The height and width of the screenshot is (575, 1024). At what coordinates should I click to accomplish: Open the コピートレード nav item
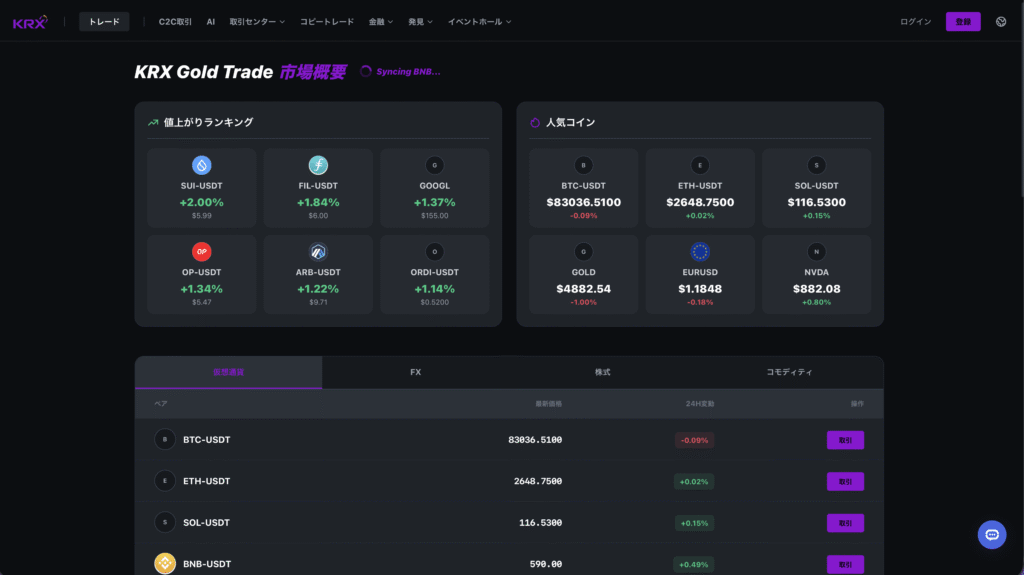point(327,22)
